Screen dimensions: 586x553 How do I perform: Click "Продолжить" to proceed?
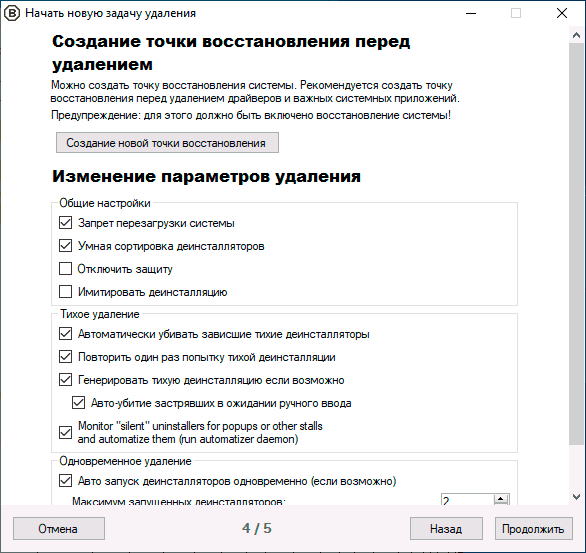534,529
